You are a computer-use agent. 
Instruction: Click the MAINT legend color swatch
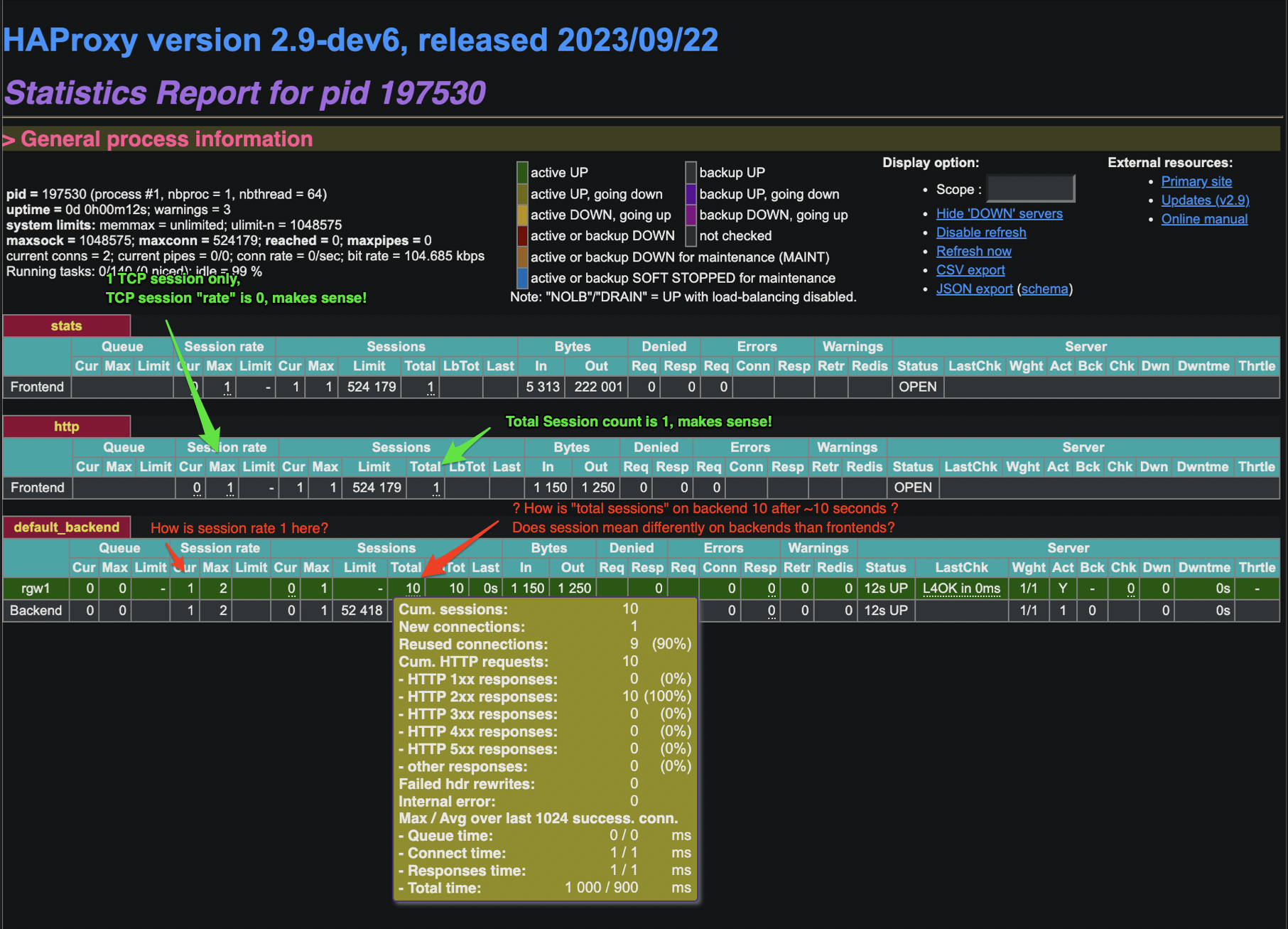tap(522, 257)
